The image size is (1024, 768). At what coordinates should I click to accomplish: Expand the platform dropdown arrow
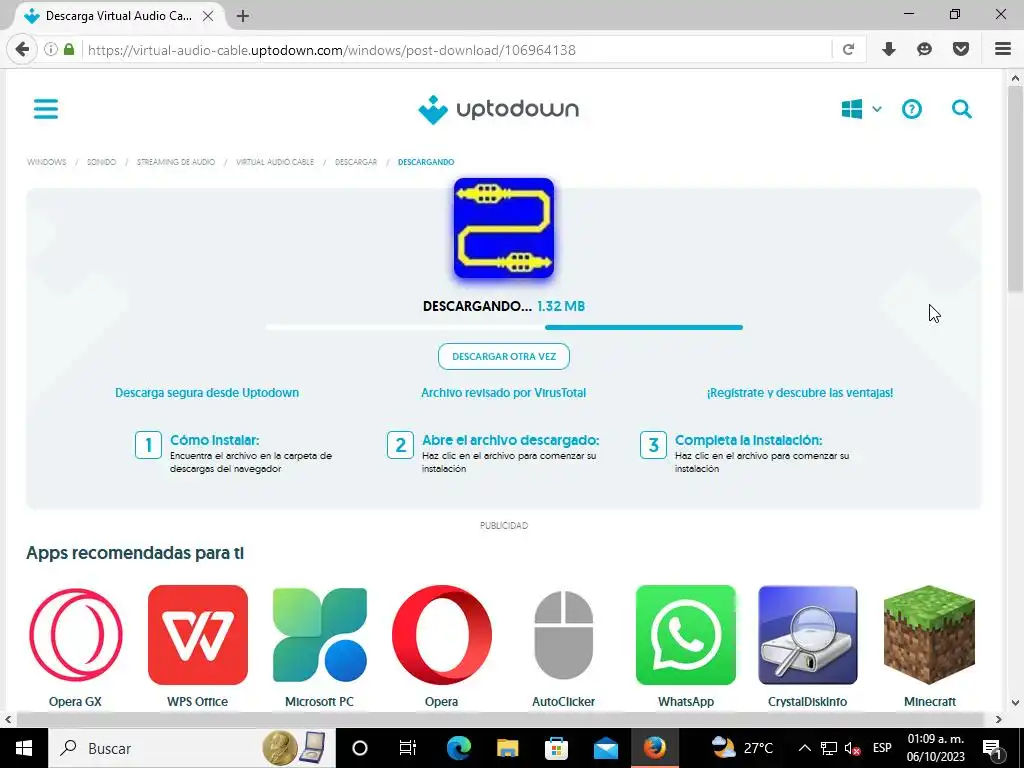(877, 109)
